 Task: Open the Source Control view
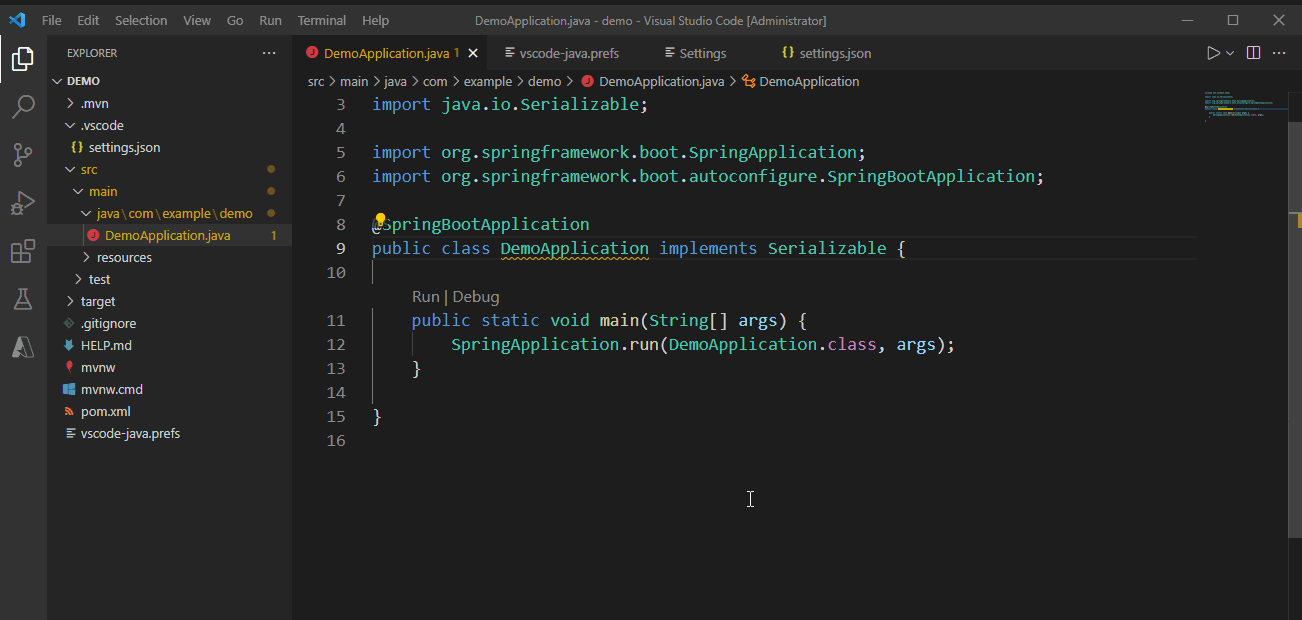click(23, 154)
